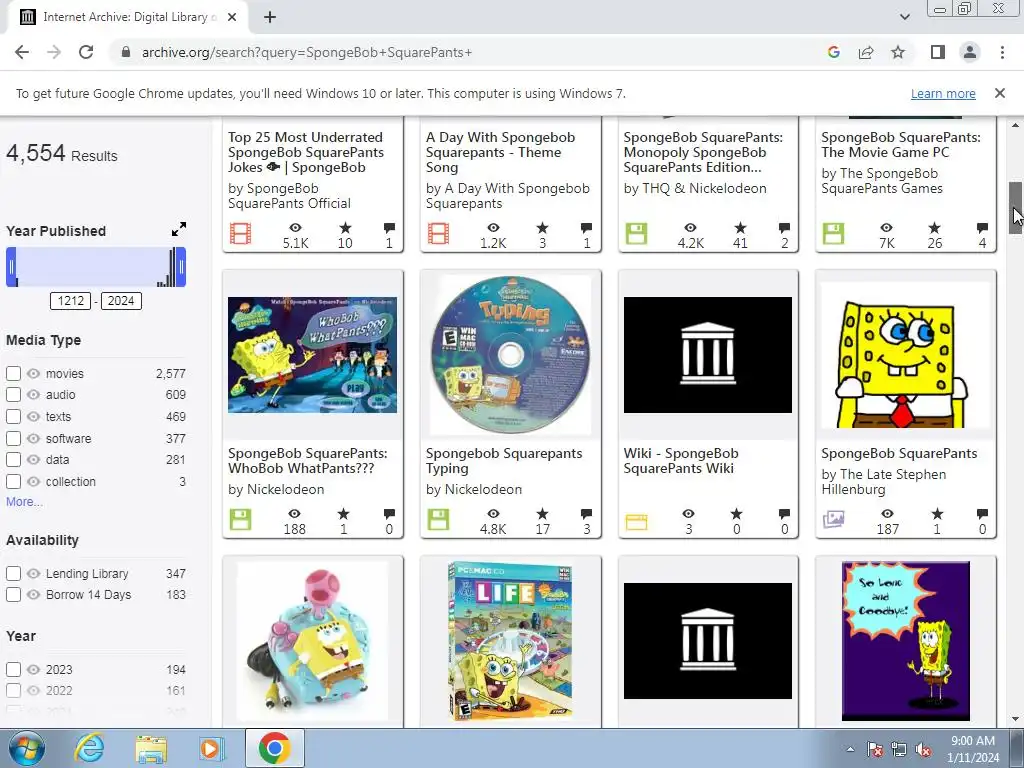This screenshot has height=768, width=1024.
Task: Click Learn more about Chrome updates
Action: [943, 93]
